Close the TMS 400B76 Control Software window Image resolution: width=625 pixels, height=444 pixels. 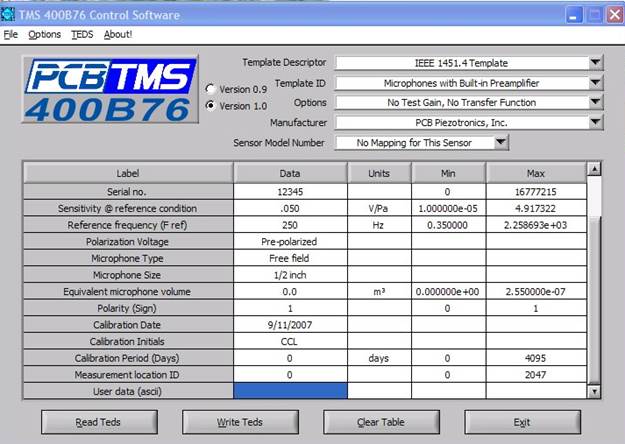click(x=615, y=15)
